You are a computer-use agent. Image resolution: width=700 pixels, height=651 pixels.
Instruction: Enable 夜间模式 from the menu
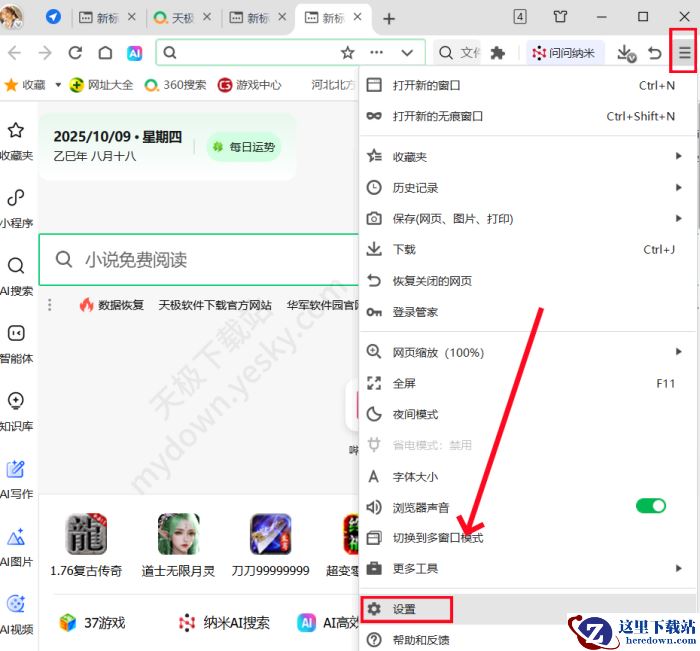pyautogui.click(x=527, y=414)
